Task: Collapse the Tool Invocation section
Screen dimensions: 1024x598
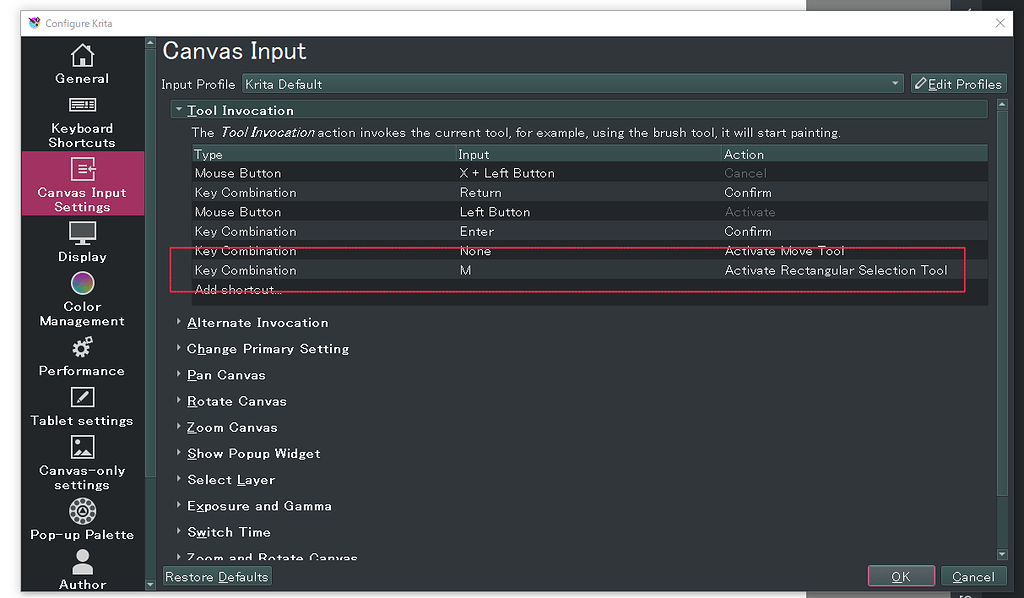Action: click(x=178, y=110)
